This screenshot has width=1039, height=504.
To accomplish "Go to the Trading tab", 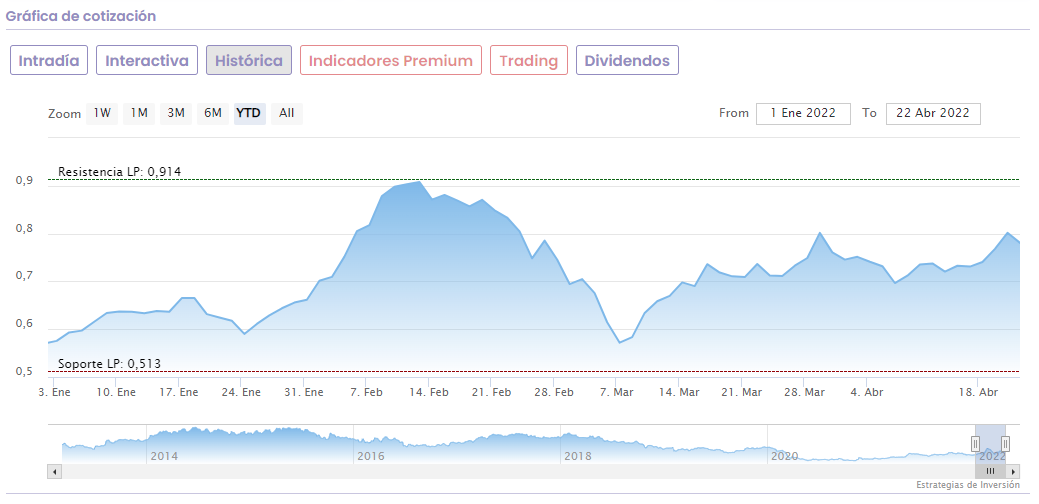I will point(529,60).
